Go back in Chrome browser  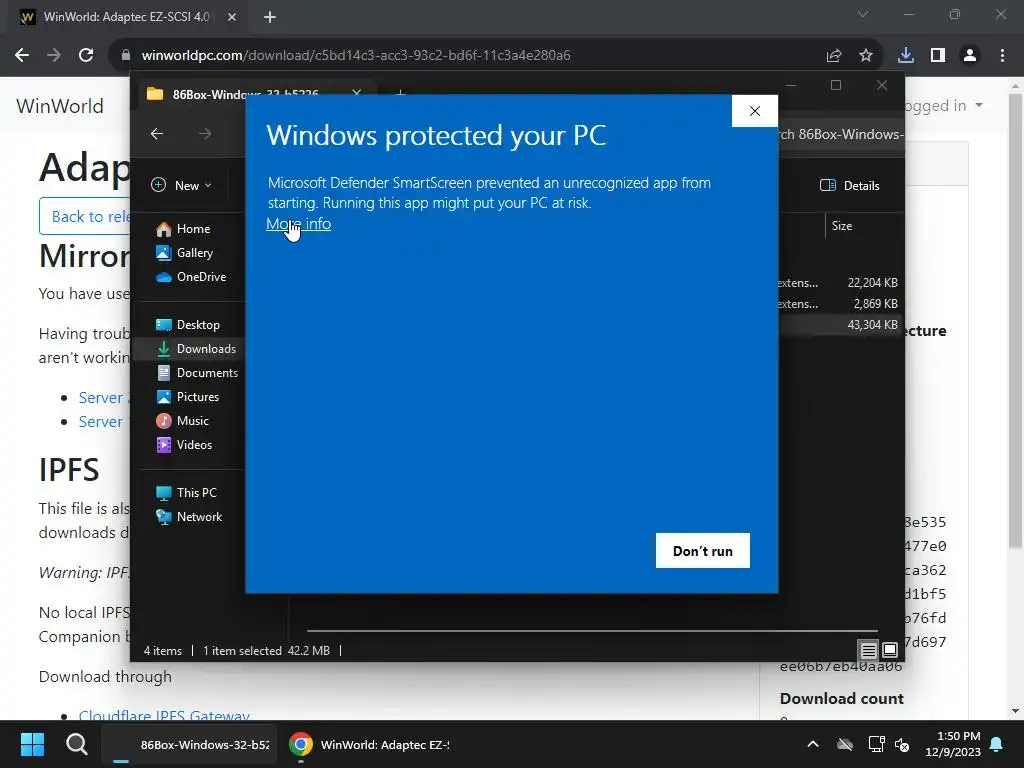22,56
